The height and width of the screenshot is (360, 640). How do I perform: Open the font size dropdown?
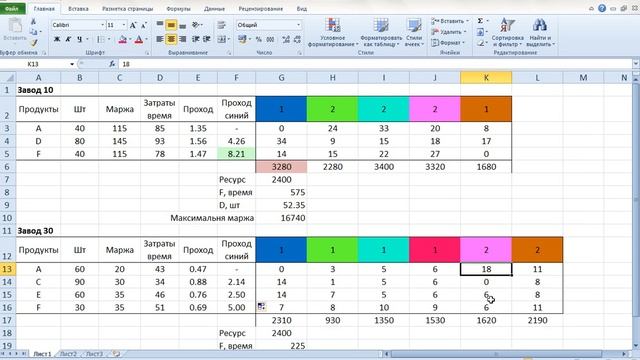tap(124, 25)
